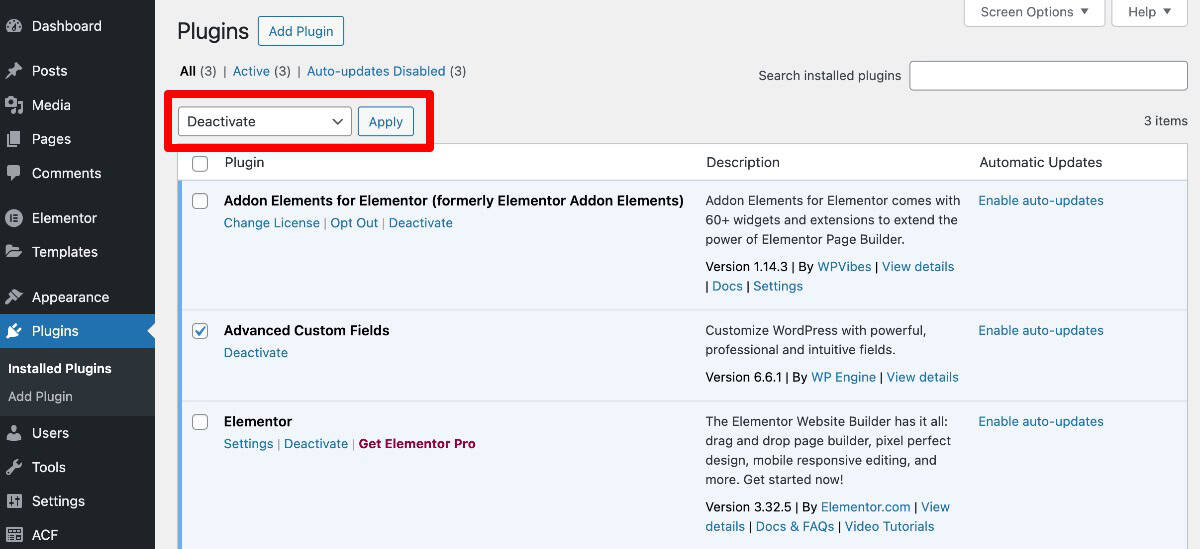Open the Dashboard menu
This screenshot has height=549, width=1200.
point(77,26)
